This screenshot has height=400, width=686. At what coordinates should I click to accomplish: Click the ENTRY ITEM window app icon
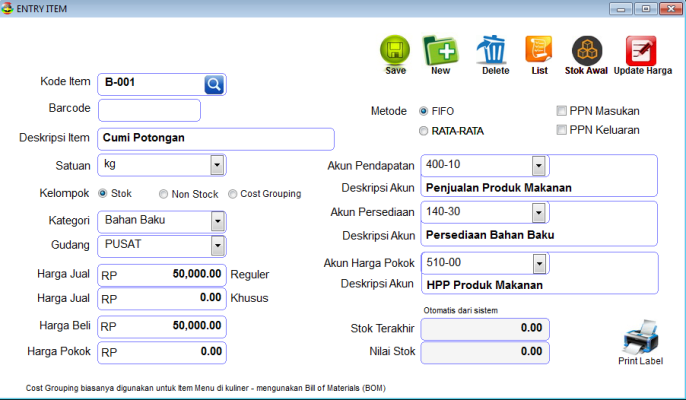(7, 8)
